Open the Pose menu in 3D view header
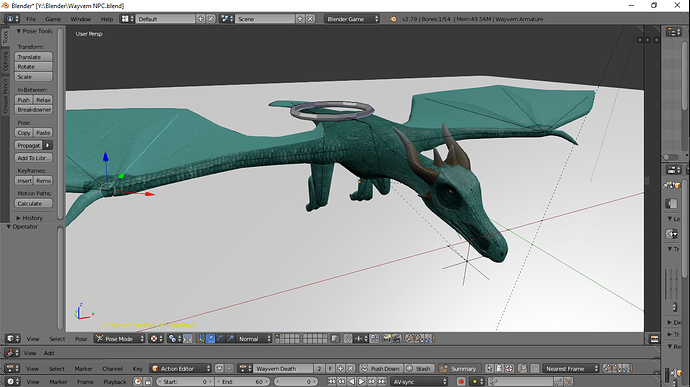Viewport: 690px width, 387px height. (x=81, y=339)
